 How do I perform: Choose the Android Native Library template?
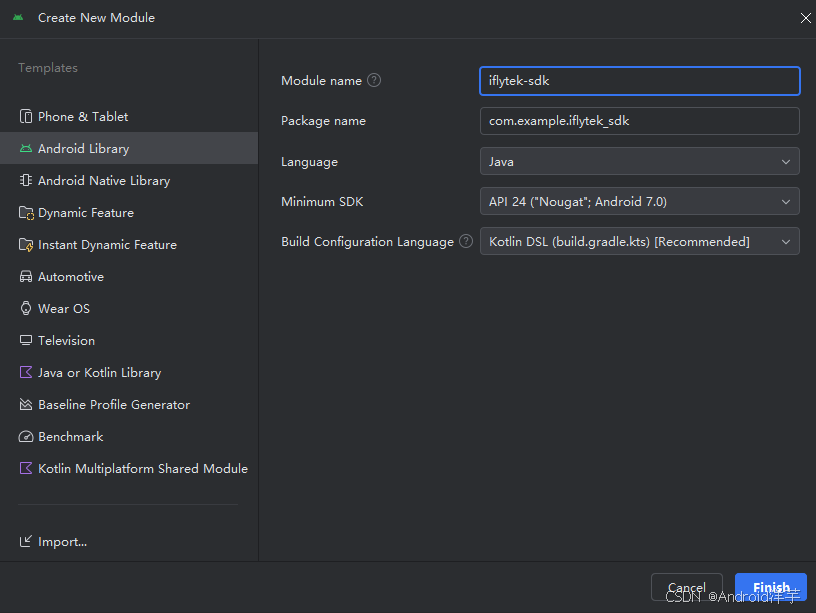pyautogui.click(x=129, y=181)
